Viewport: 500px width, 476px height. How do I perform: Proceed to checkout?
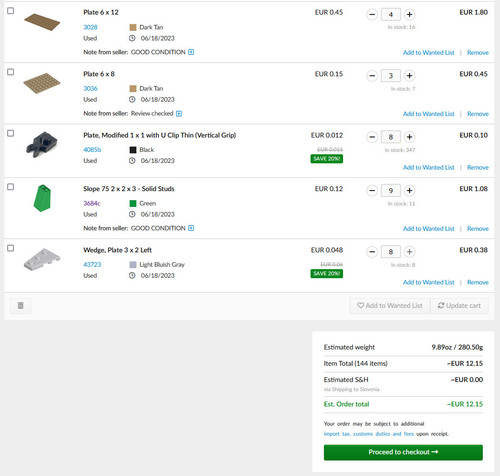(403, 452)
